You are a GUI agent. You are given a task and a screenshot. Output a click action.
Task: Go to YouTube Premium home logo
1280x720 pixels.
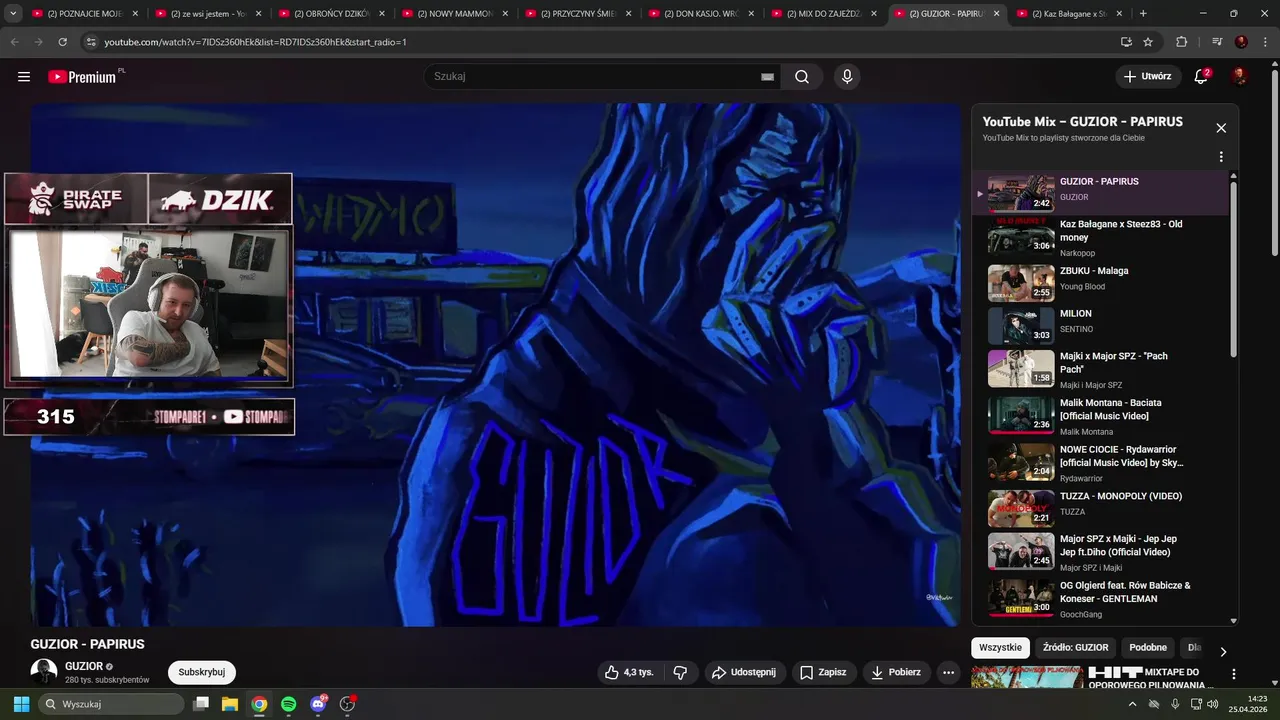(85, 76)
